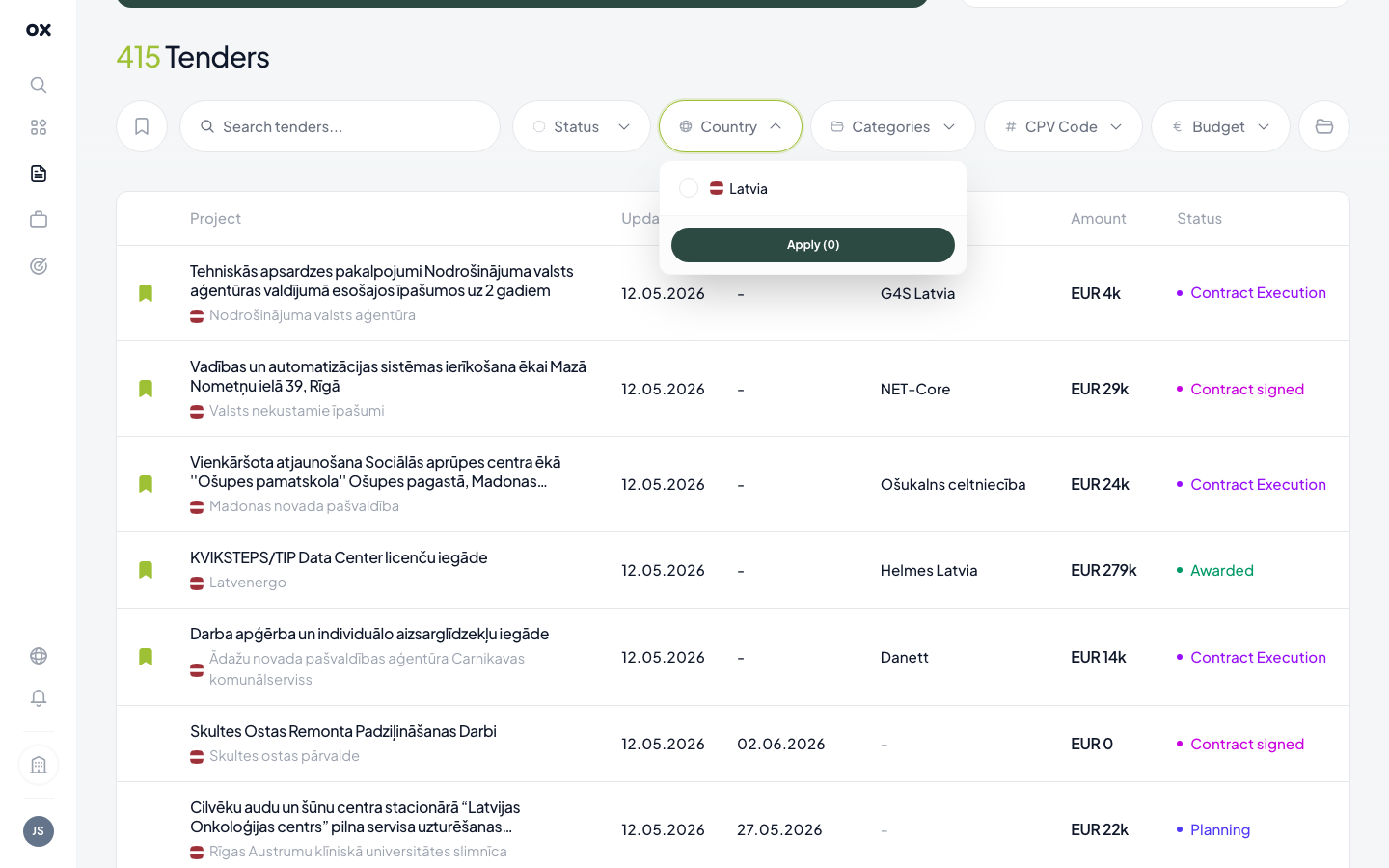Open the notifications bell icon
The height and width of the screenshot is (868, 1389).
click(x=39, y=698)
